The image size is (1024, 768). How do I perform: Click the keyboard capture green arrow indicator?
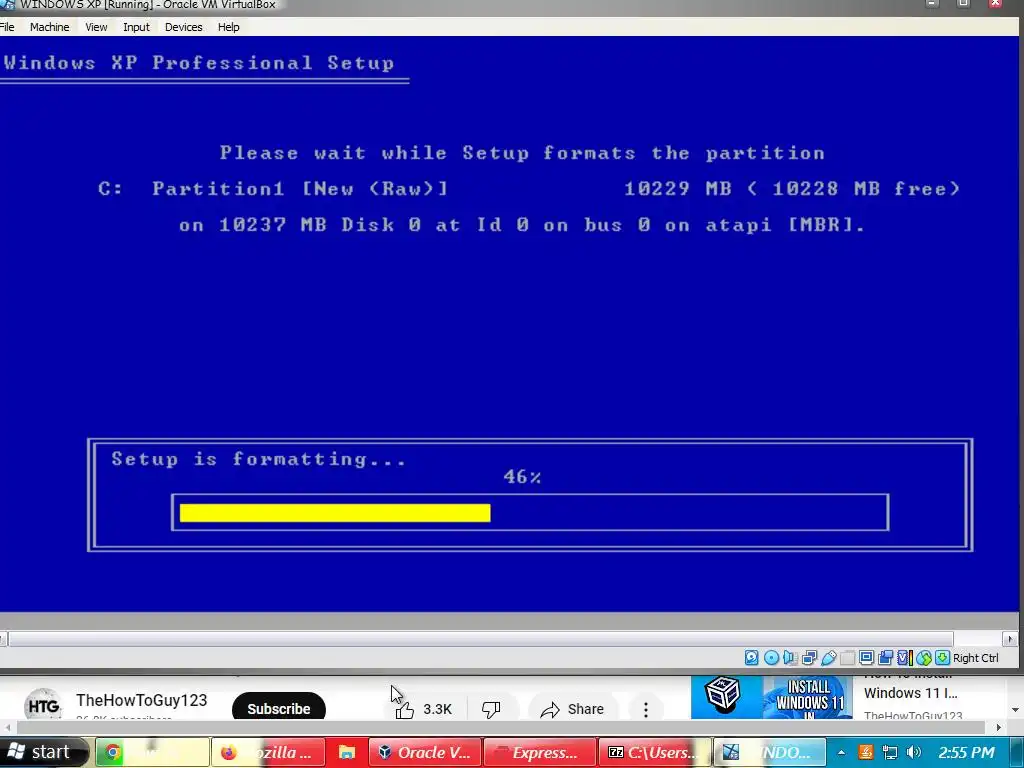click(942, 658)
